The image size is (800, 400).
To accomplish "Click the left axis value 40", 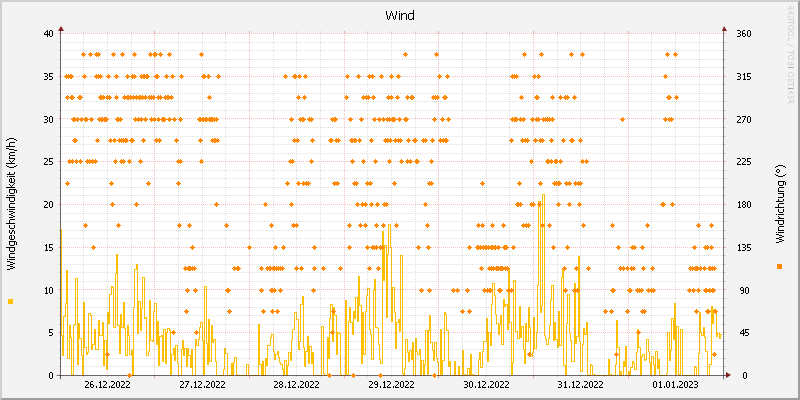I will 49,34.
